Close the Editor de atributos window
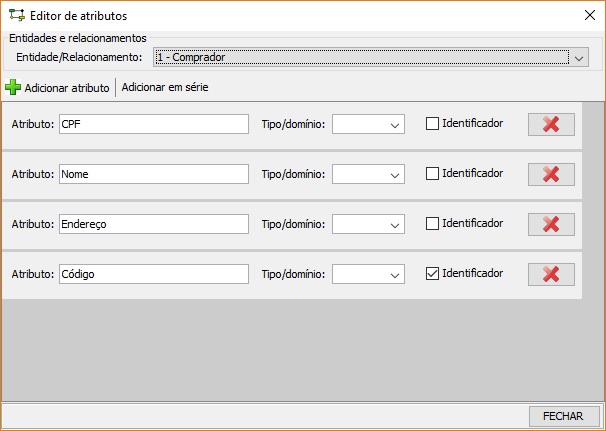Viewport: 606px width, 431px height. (590, 15)
